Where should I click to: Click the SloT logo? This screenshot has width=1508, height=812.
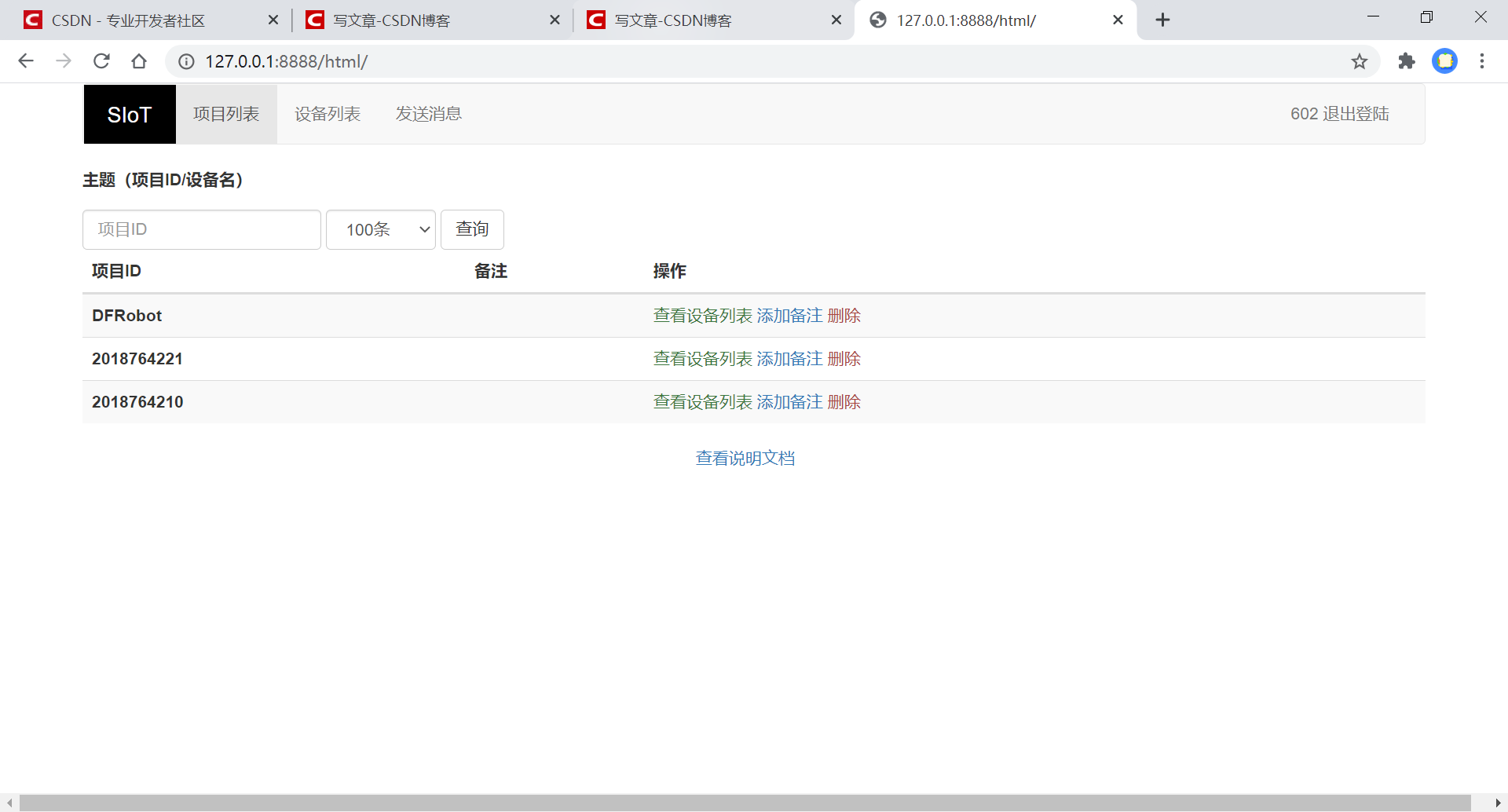(x=129, y=114)
